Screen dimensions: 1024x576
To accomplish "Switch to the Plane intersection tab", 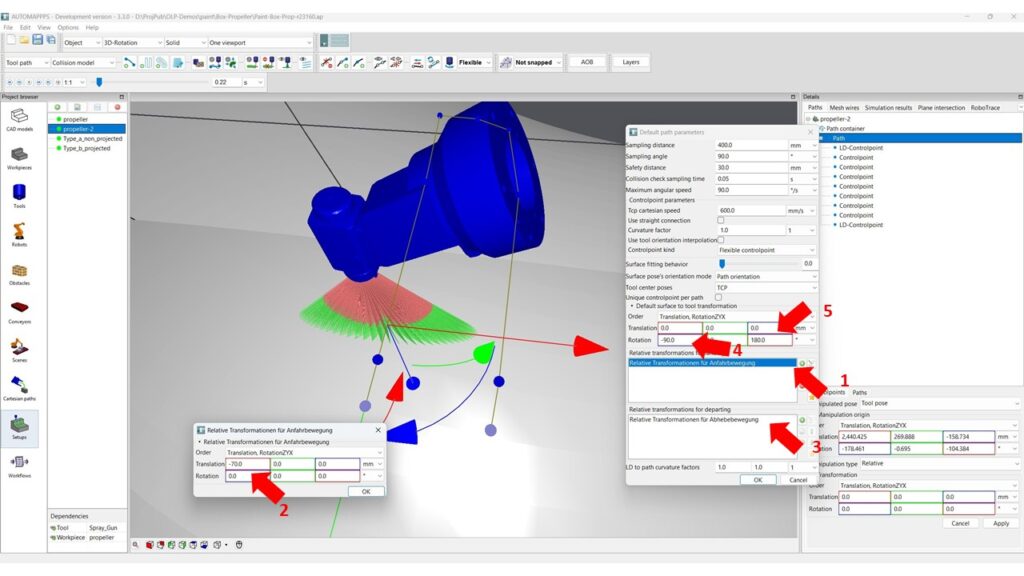I will pos(941,108).
